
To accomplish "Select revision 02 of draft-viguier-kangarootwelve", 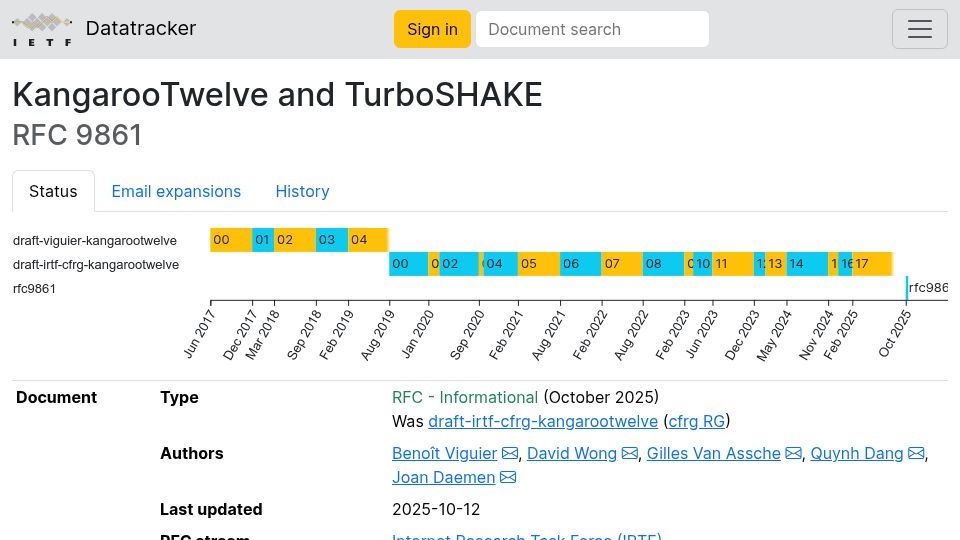I will [294, 240].
